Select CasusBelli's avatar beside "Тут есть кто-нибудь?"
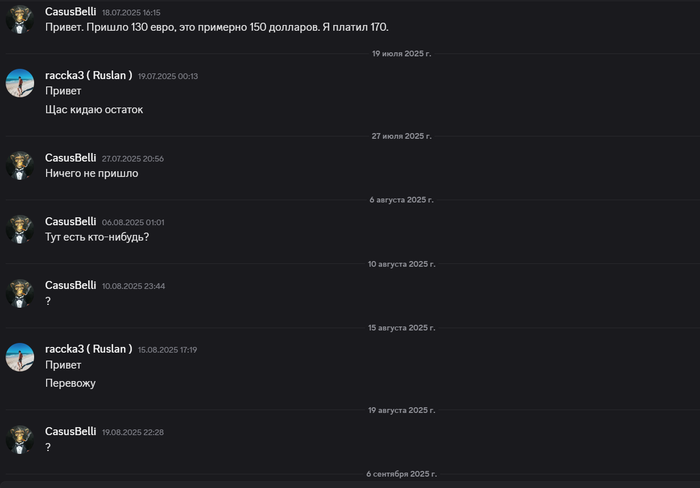This screenshot has height=488, width=700. [20, 229]
